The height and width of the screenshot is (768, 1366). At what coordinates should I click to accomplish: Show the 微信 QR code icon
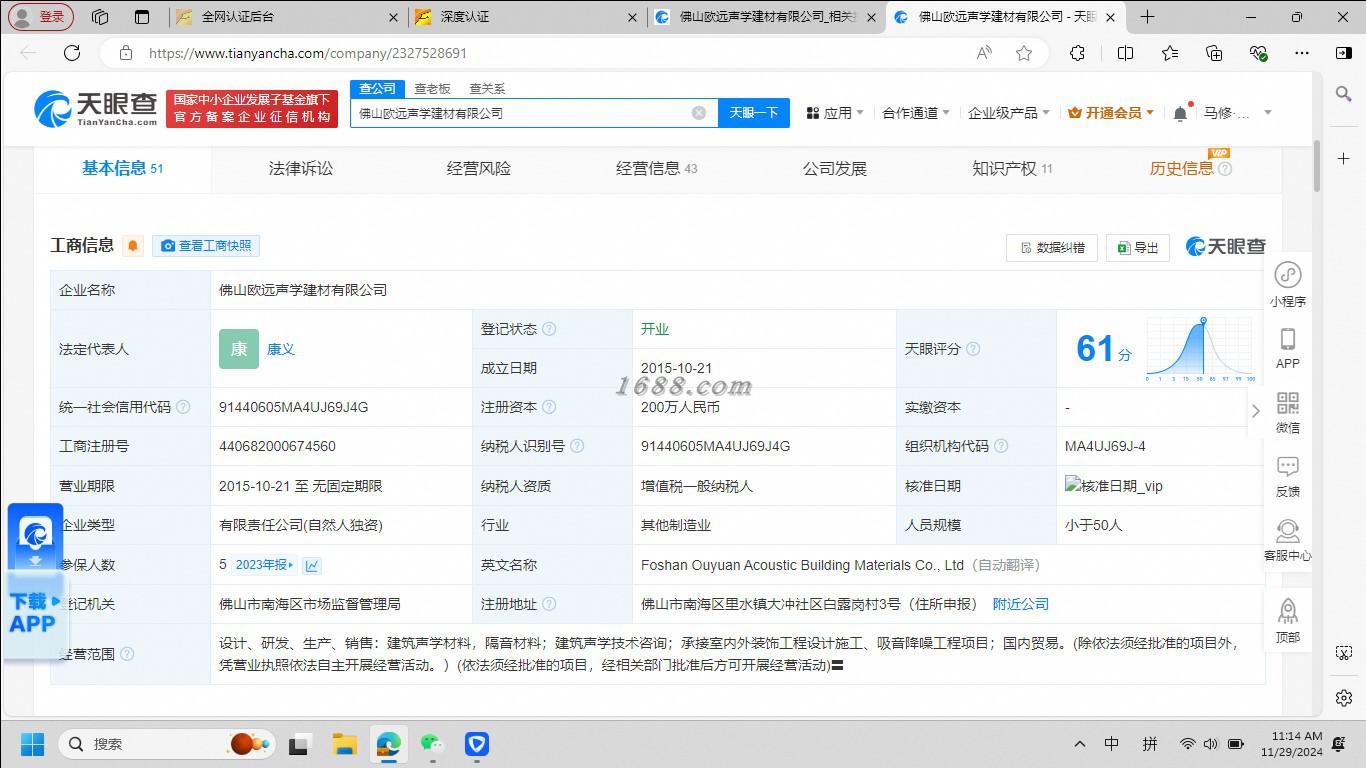(x=1287, y=412)
